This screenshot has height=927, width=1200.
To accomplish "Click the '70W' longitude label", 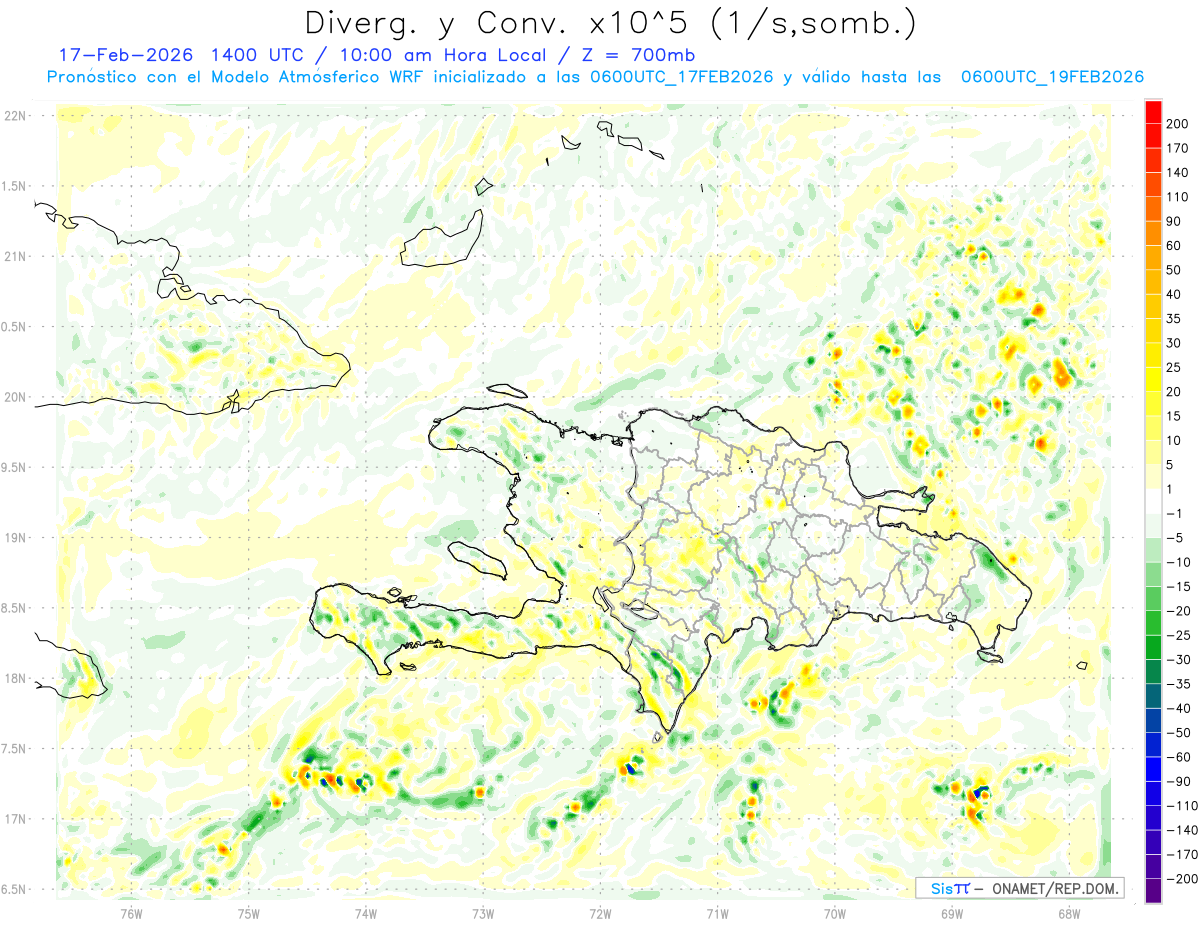I will coord(834,912).
